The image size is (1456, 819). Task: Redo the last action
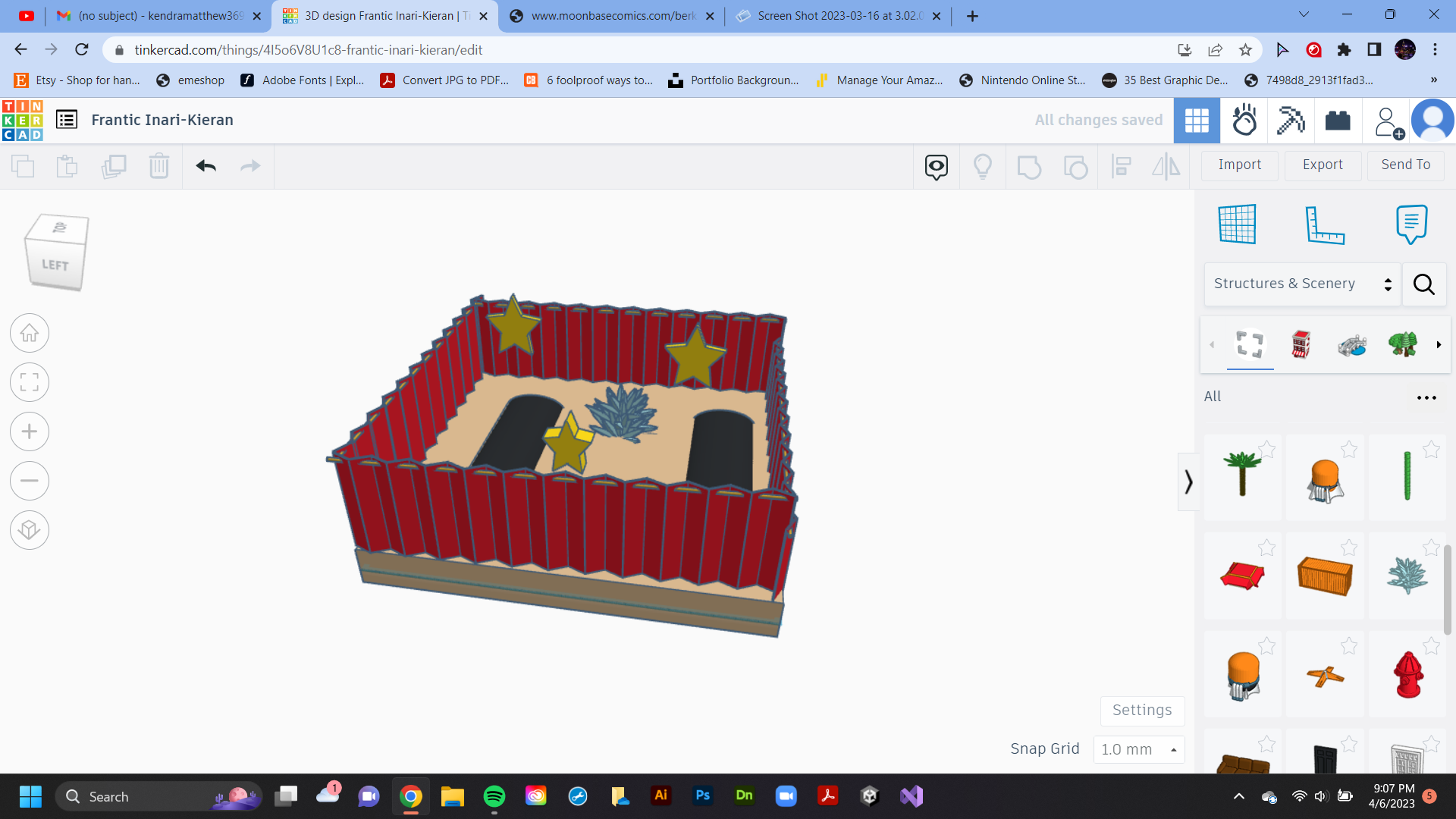[x=250, y=166]
